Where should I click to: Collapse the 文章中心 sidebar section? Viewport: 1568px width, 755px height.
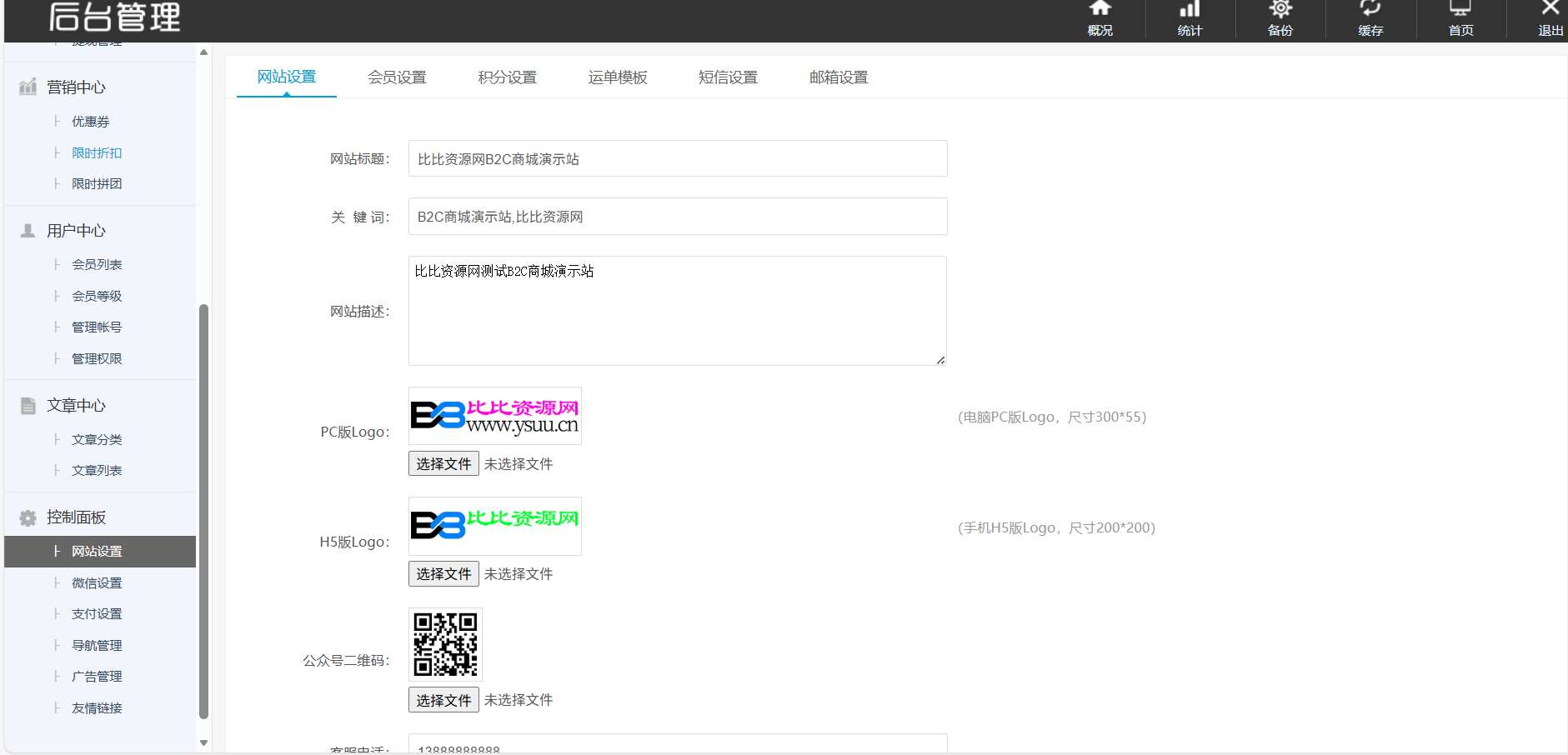76,406
